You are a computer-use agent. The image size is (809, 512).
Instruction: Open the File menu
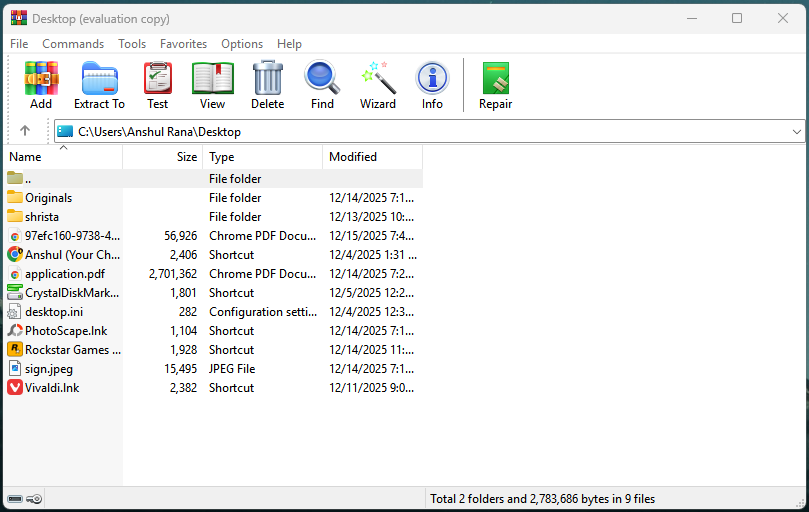point(19,44)
